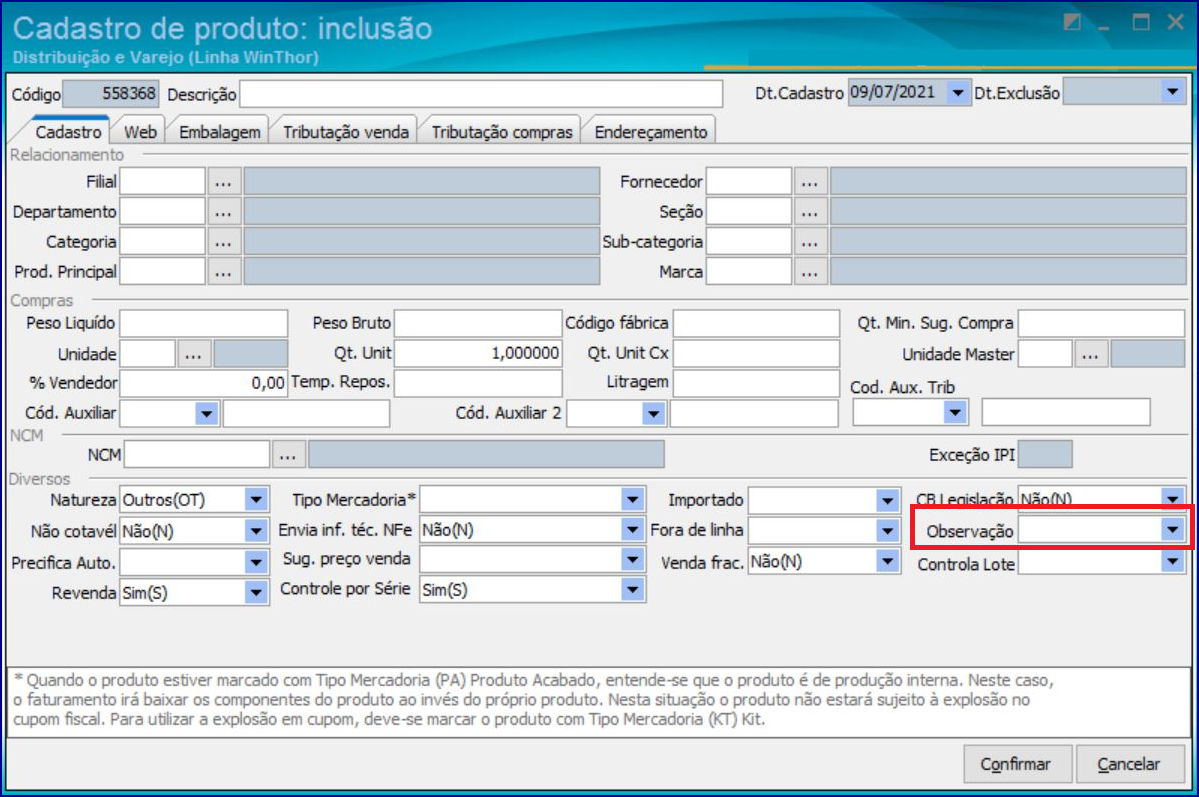Viewport: 1199px width, 797px height.
Task: Focus the Fornecedor code field
Action: click(749, 182)
